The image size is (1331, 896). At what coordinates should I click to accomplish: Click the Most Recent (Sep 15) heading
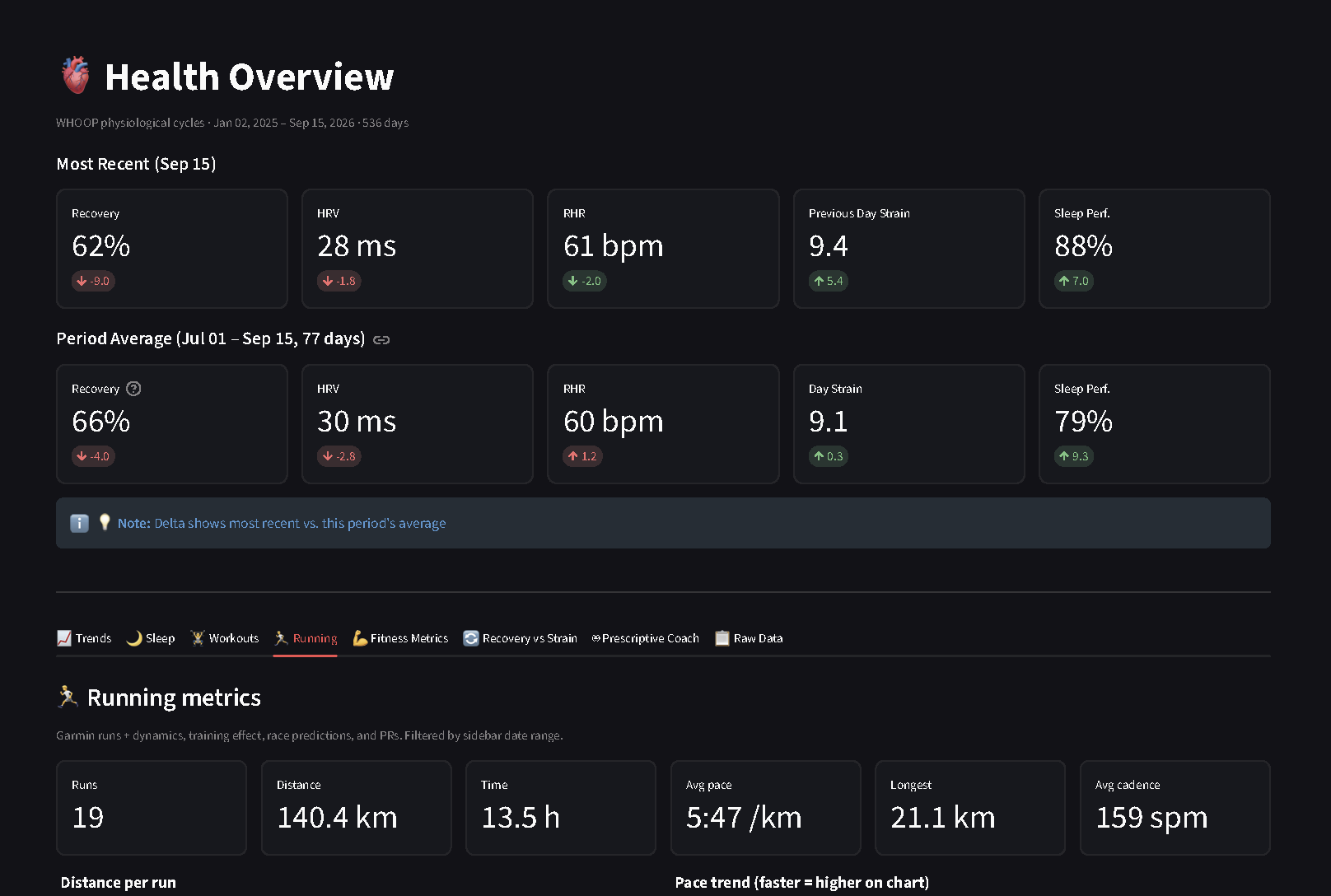coord(137,164)
